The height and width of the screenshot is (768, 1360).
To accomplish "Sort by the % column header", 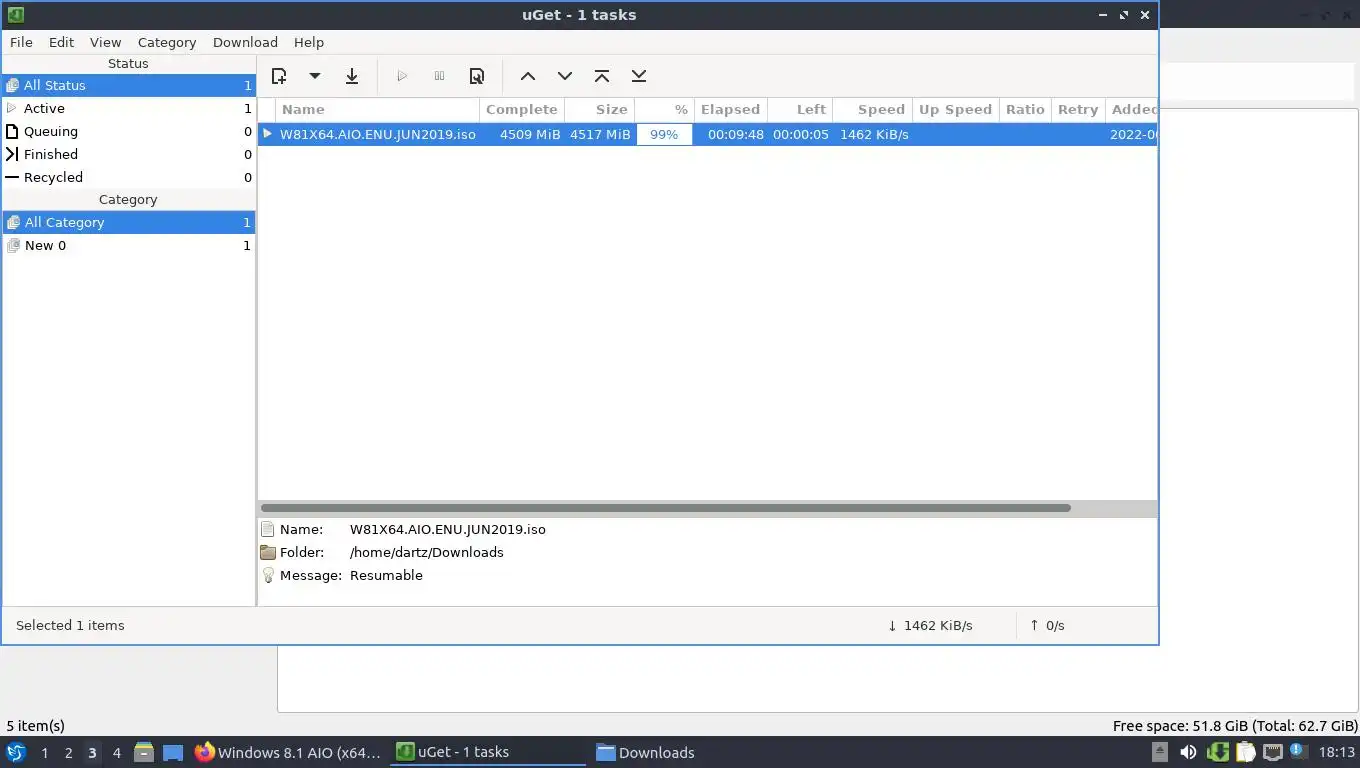I will pos(665,109).
